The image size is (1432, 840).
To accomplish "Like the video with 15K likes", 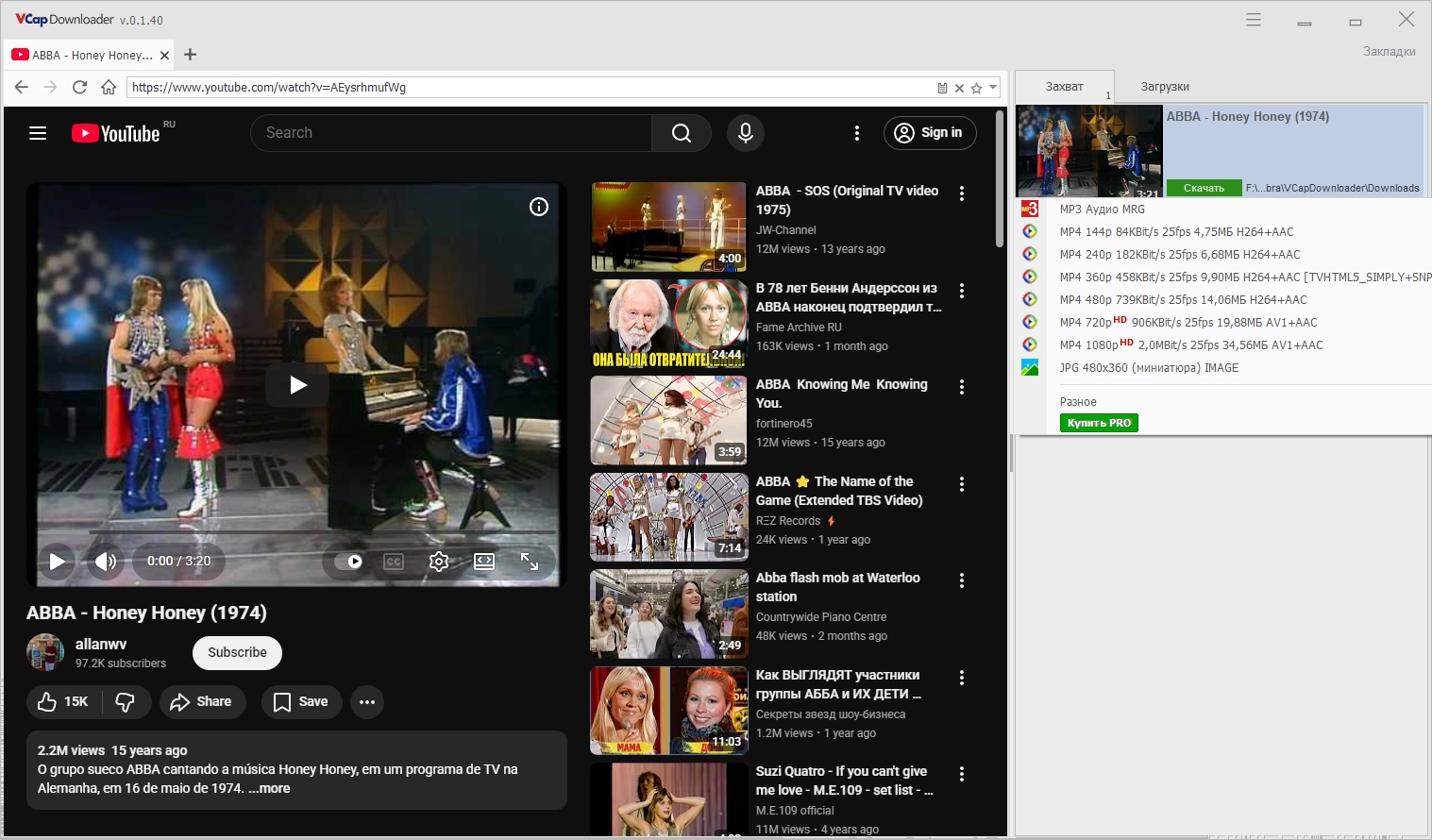I will pos(63,701).
